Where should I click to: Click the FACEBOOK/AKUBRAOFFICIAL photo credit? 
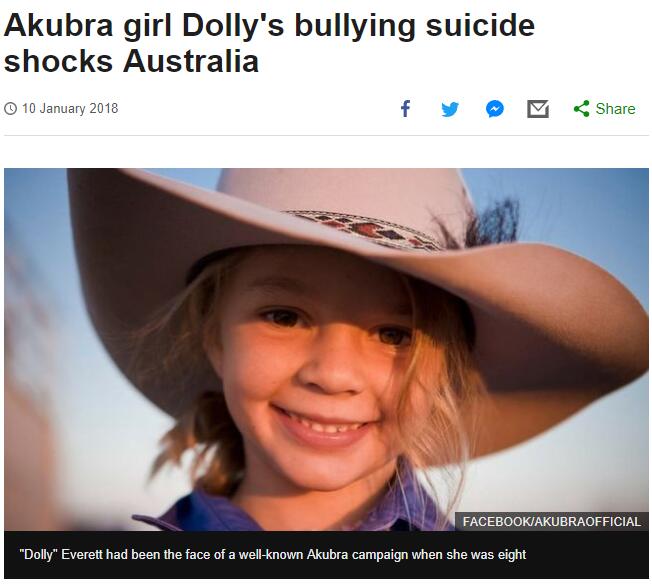(552, 522)
